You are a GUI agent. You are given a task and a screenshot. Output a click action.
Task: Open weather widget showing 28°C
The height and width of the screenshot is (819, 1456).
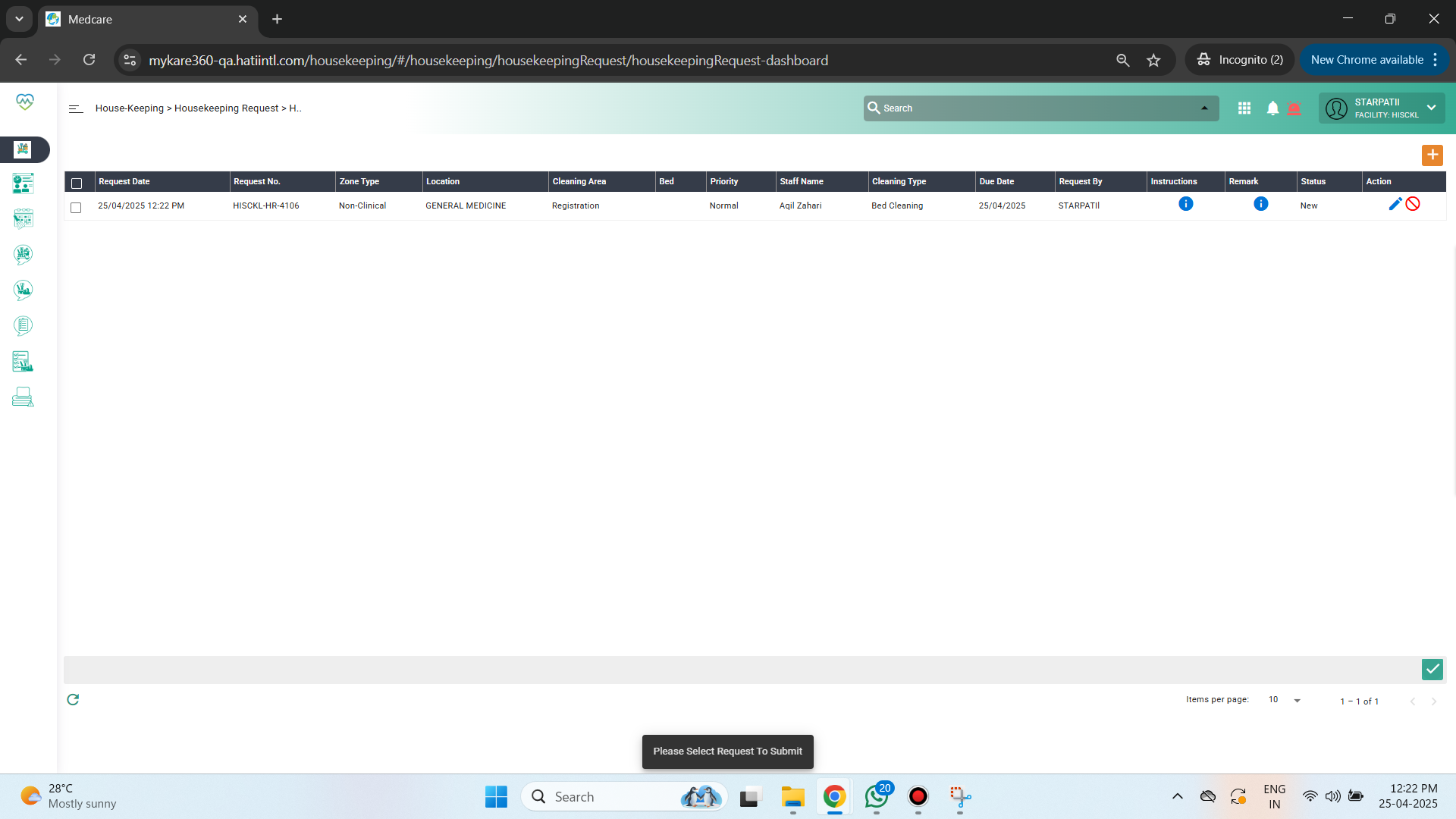point(68,796)
